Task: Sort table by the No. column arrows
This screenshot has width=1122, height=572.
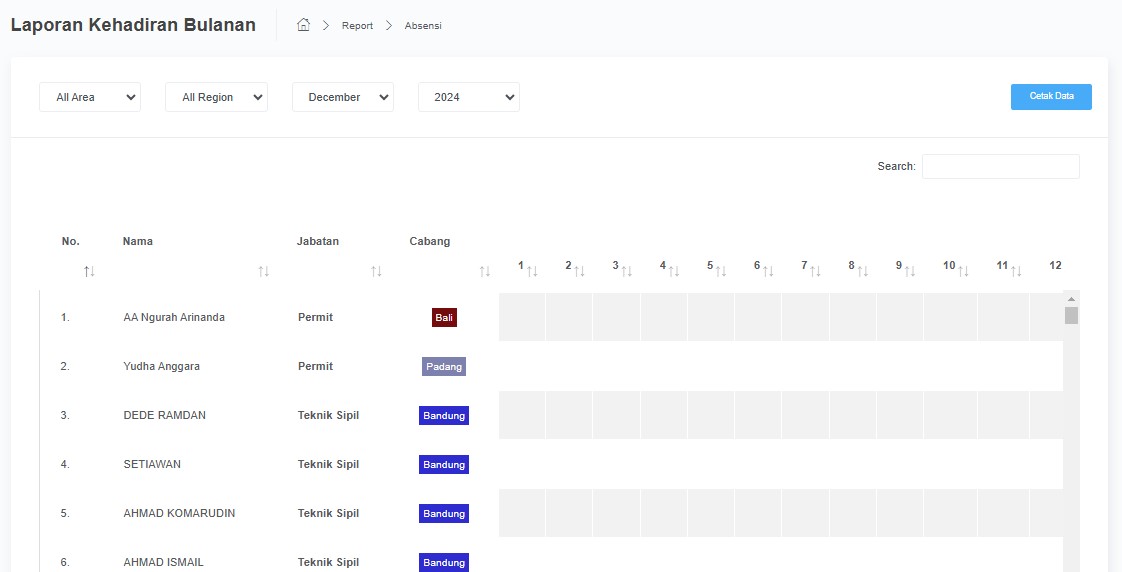Action: pyautogui.click(x=89, y=271)
